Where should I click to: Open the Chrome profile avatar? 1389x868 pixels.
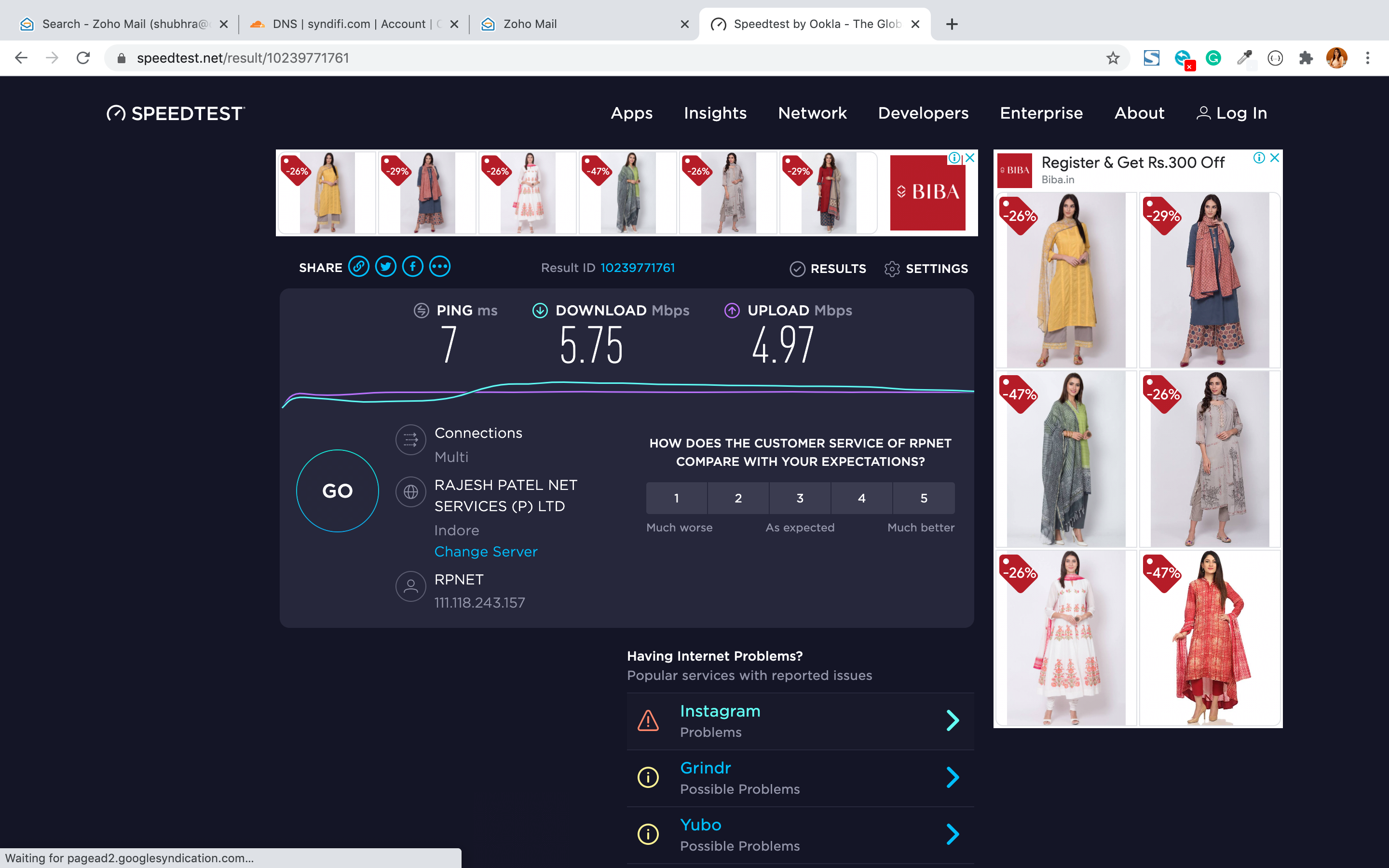coord(1337,58)
